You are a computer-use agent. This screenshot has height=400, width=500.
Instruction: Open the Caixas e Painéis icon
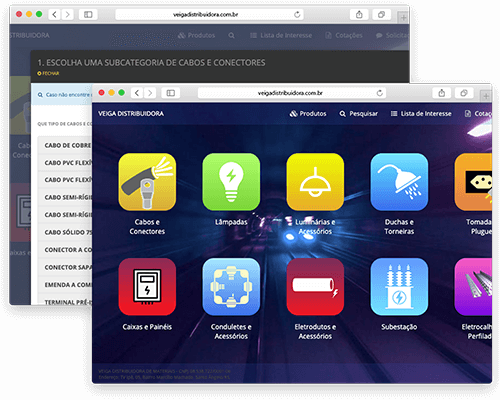[147, 287]
